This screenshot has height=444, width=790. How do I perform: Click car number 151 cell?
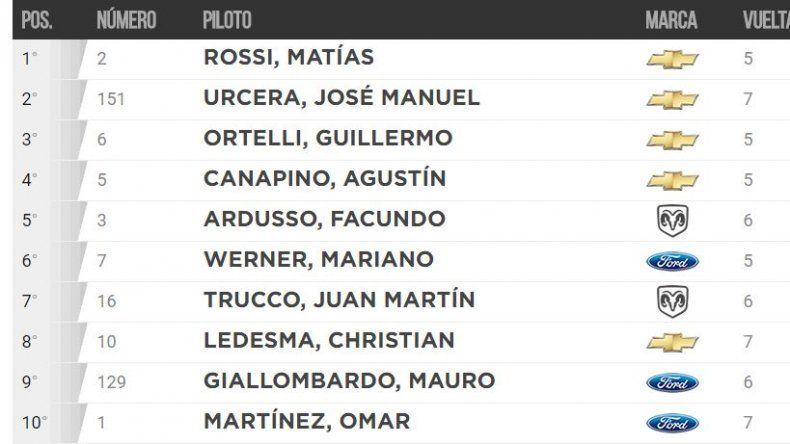click(111, 99)
